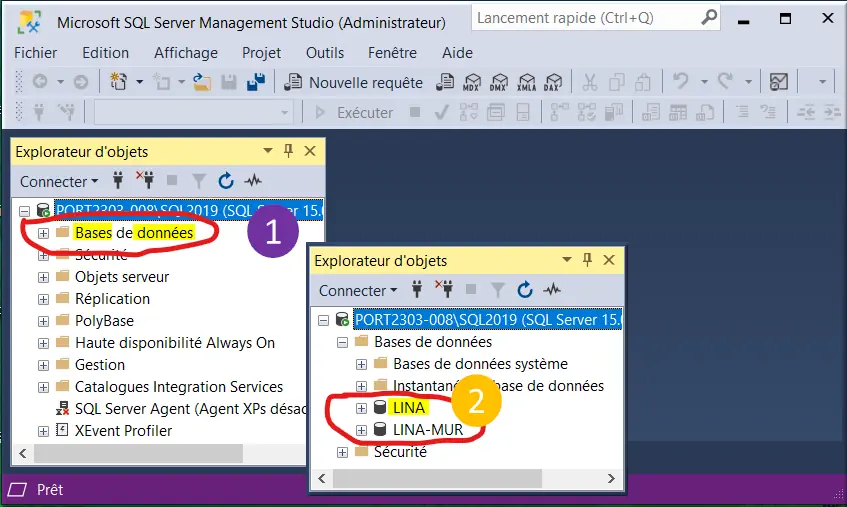Click the XMLA query icon
847x507 pixels.
click(x=526, y=82)
